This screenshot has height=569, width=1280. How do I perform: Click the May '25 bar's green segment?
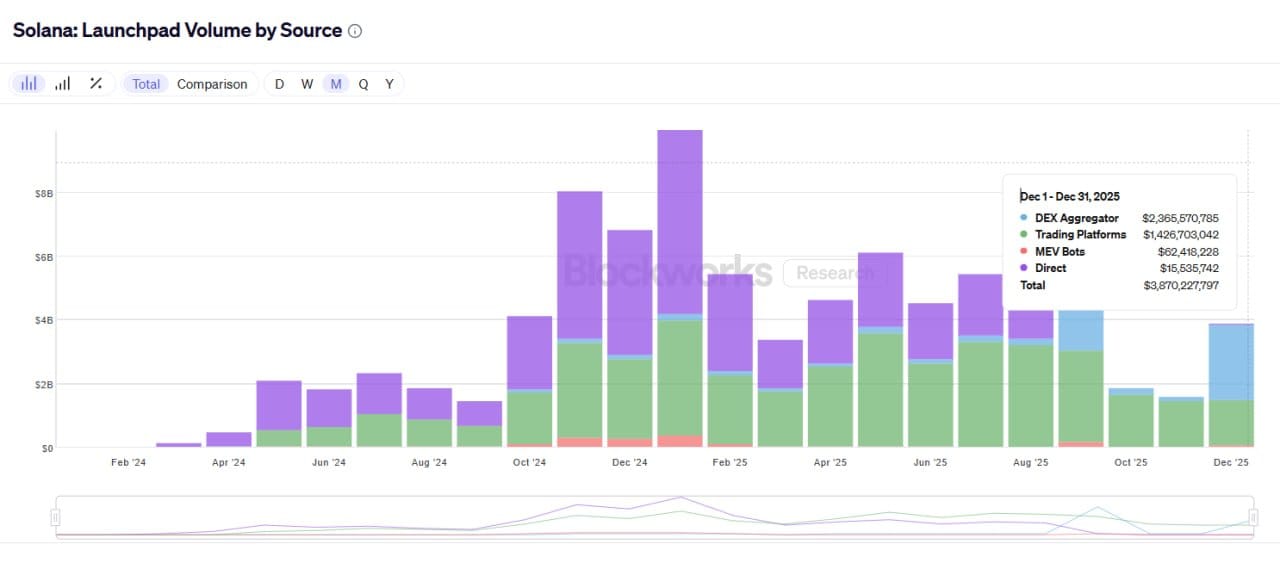tap(880, 390)
